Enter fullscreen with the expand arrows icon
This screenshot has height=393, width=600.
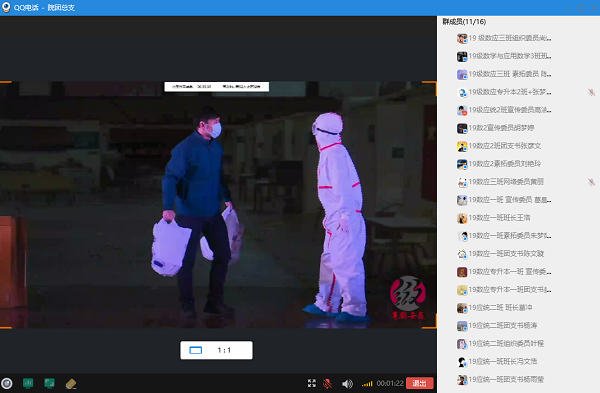312,383
